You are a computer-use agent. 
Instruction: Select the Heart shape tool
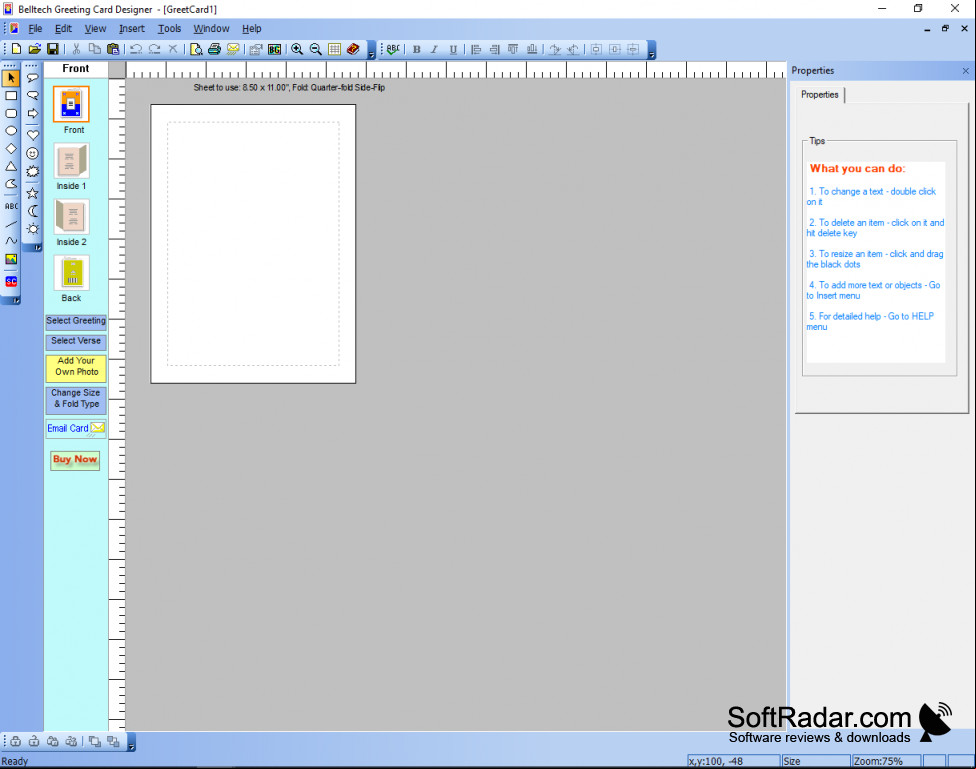pyautogui.click(x=32, y=134)
